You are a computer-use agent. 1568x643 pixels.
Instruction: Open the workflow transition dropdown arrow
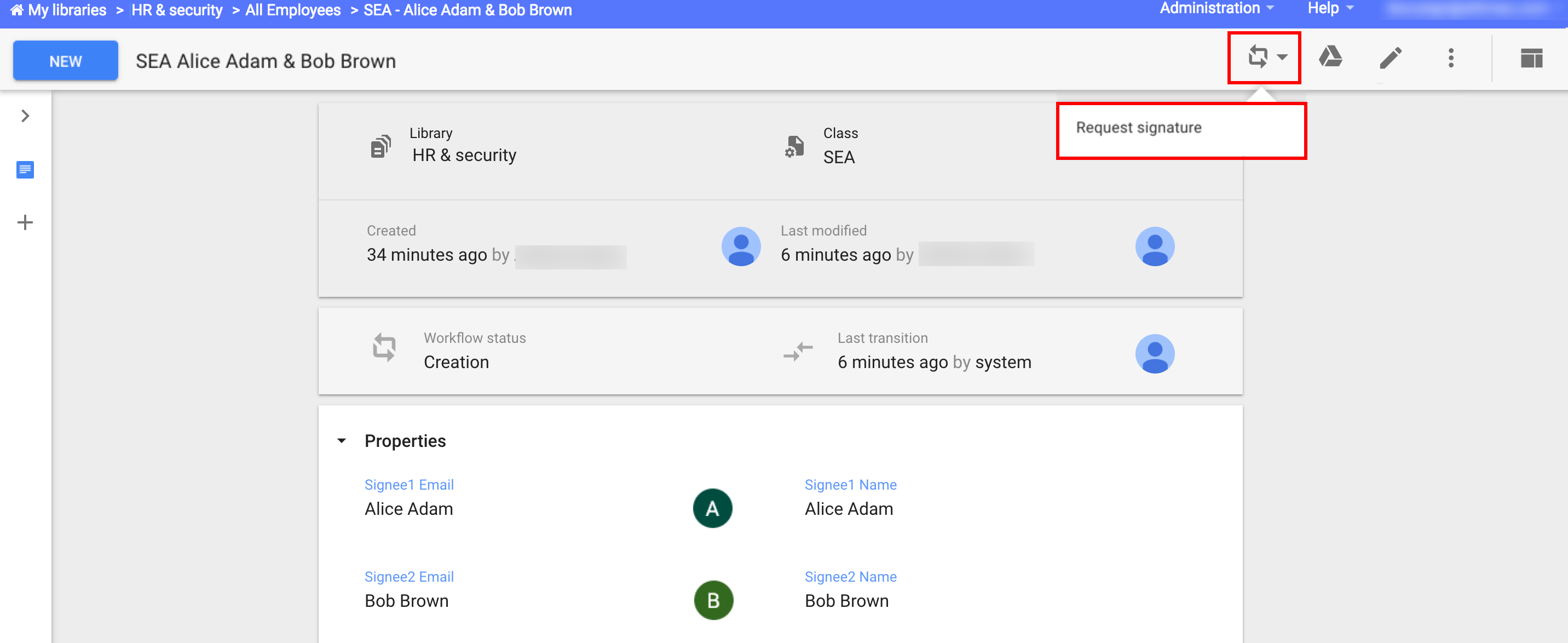coord(1282,58)
